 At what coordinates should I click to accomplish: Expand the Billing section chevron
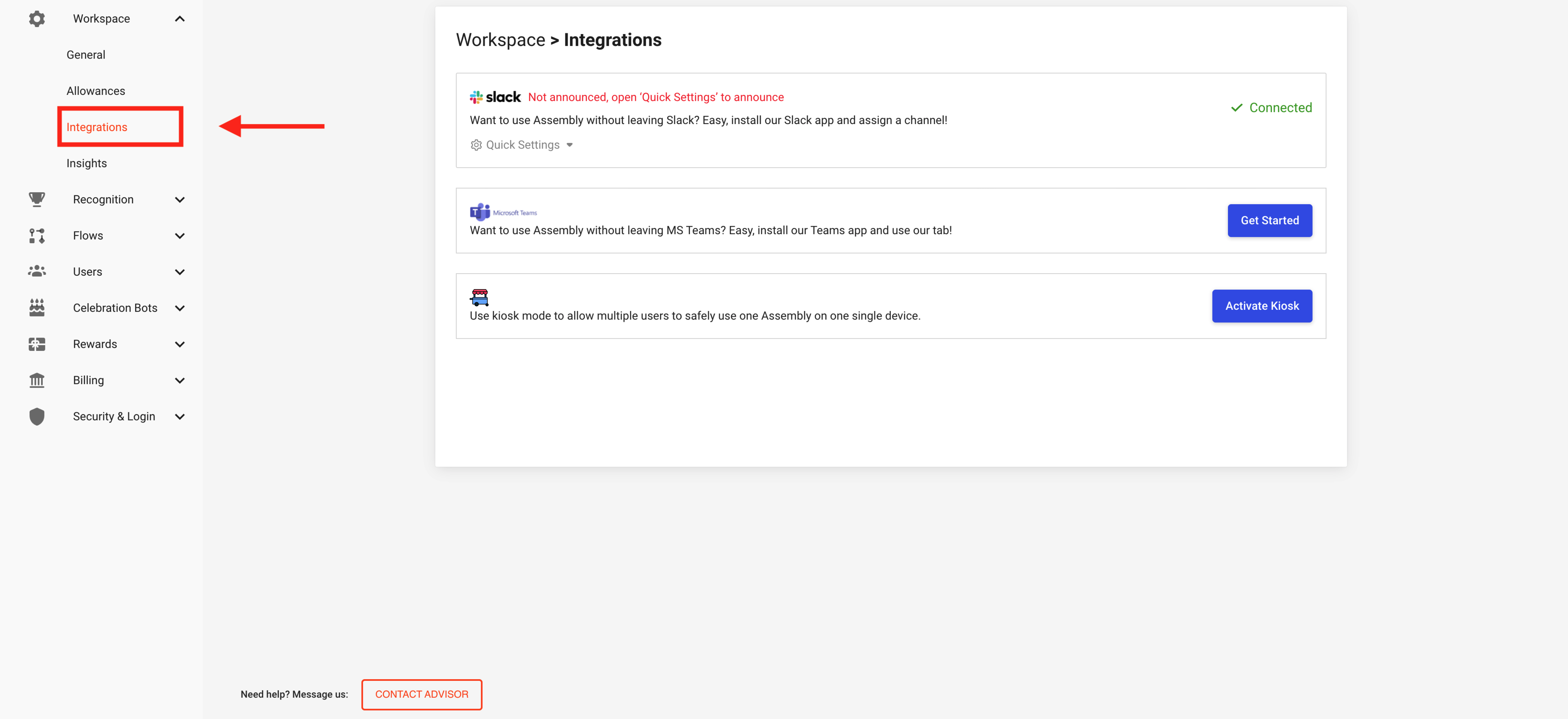180,381
